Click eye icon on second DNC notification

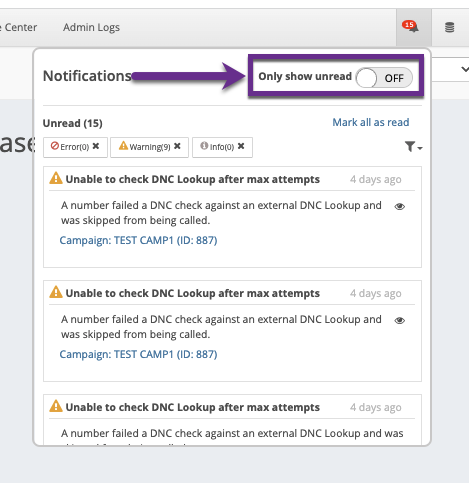click(399, 321)
